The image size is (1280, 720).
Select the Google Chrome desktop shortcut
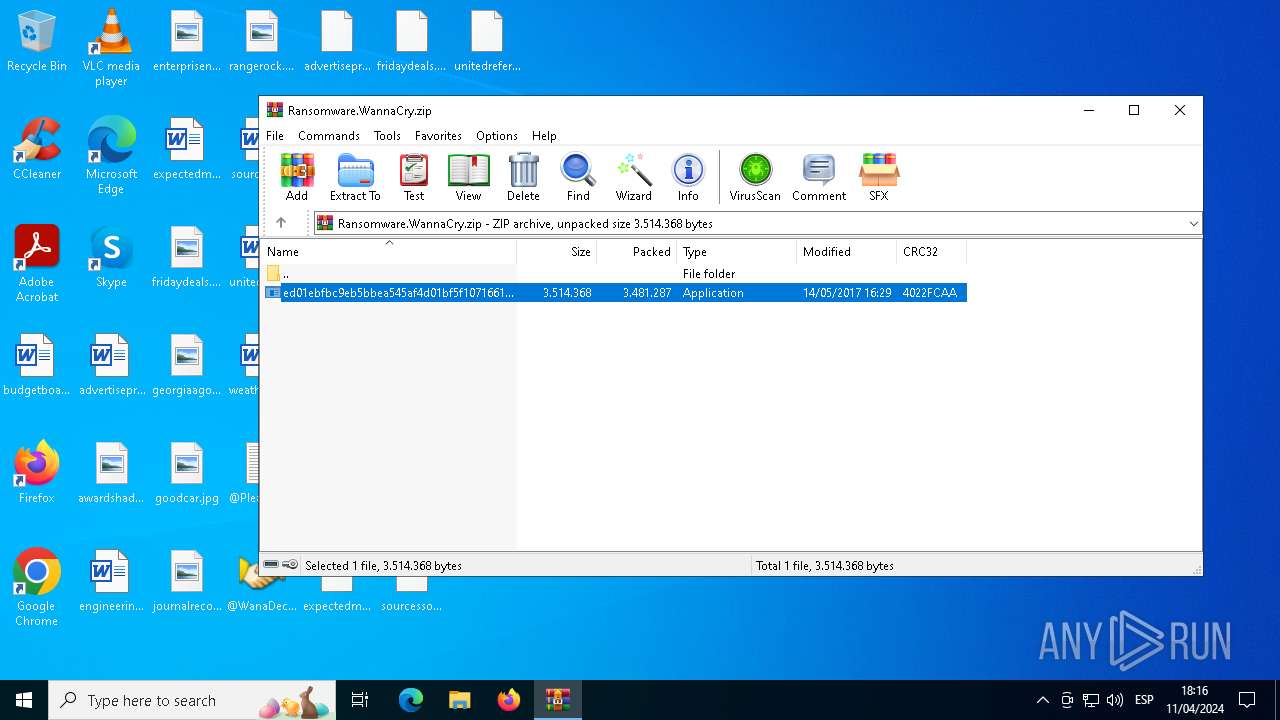click(x=37, y=587)
